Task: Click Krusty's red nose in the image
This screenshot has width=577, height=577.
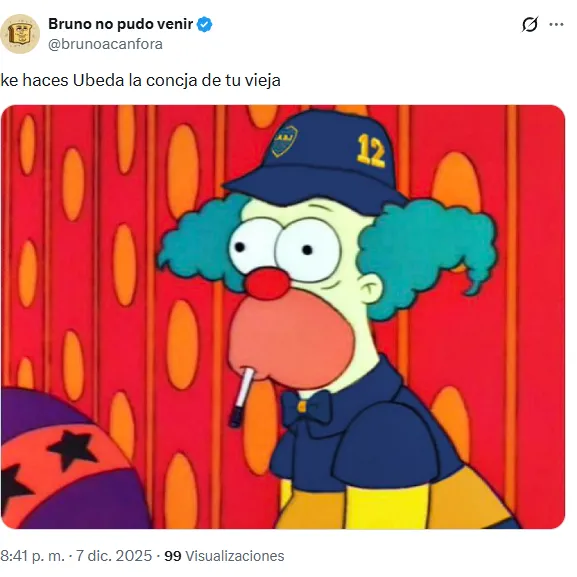Action: [x=267, y=283]
